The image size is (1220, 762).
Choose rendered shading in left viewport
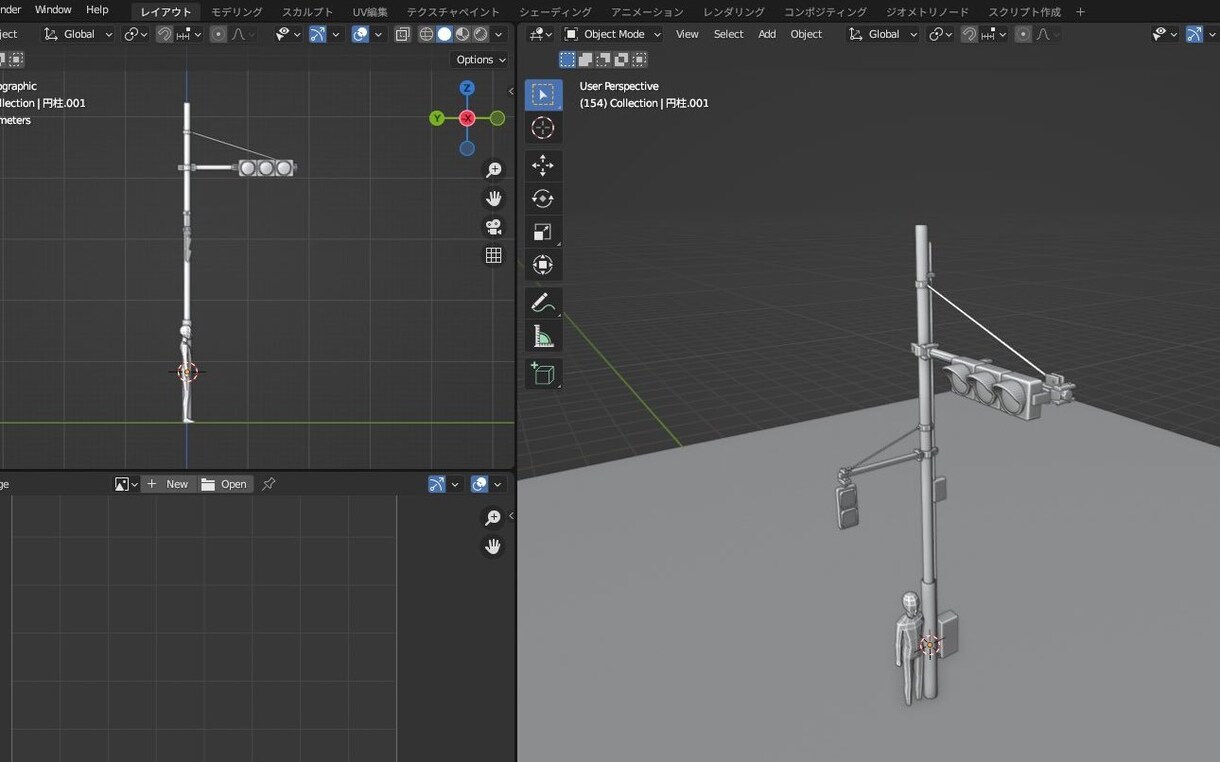480,34
